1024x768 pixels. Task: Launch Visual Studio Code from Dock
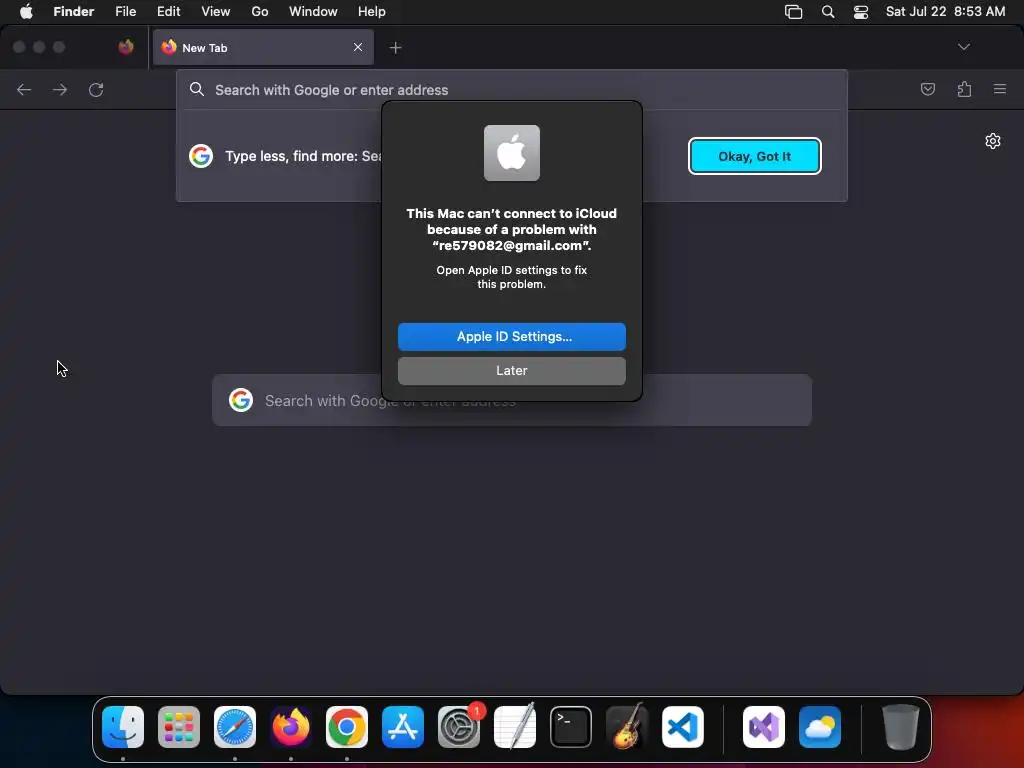682,727
